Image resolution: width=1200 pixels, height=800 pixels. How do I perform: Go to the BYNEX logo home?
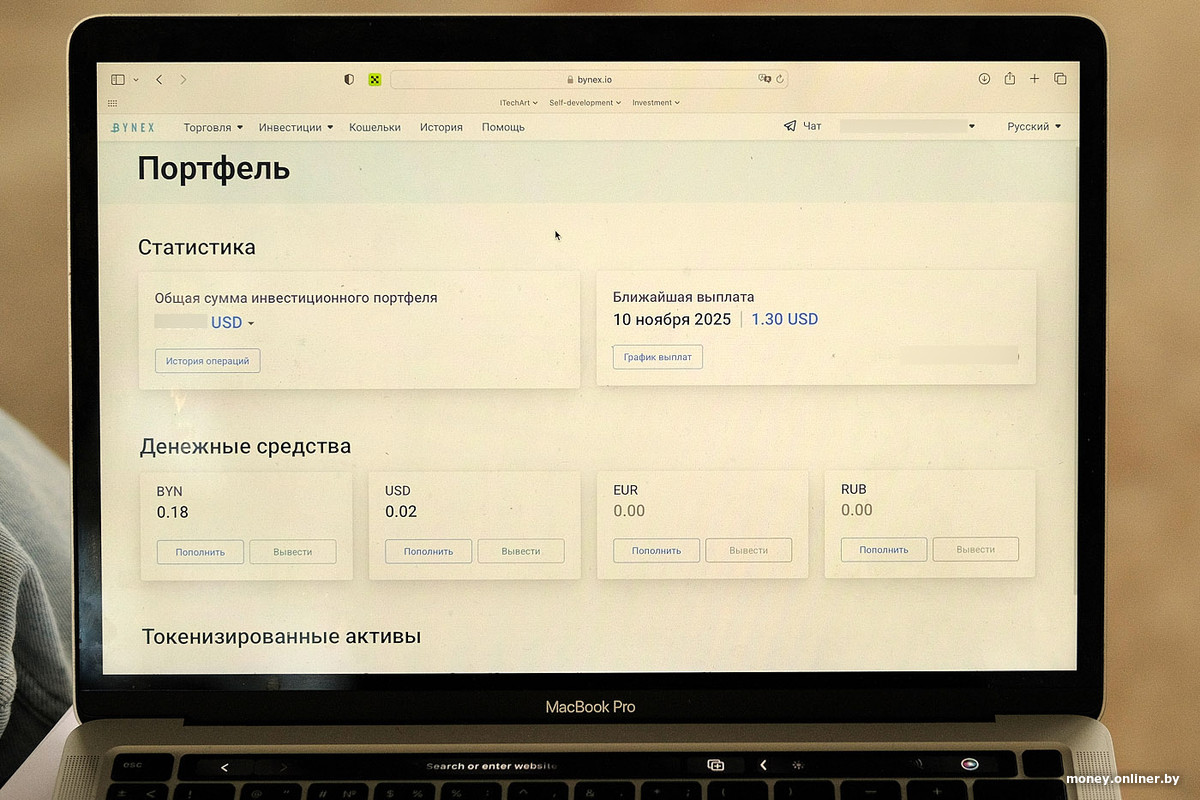pos(133,127)
